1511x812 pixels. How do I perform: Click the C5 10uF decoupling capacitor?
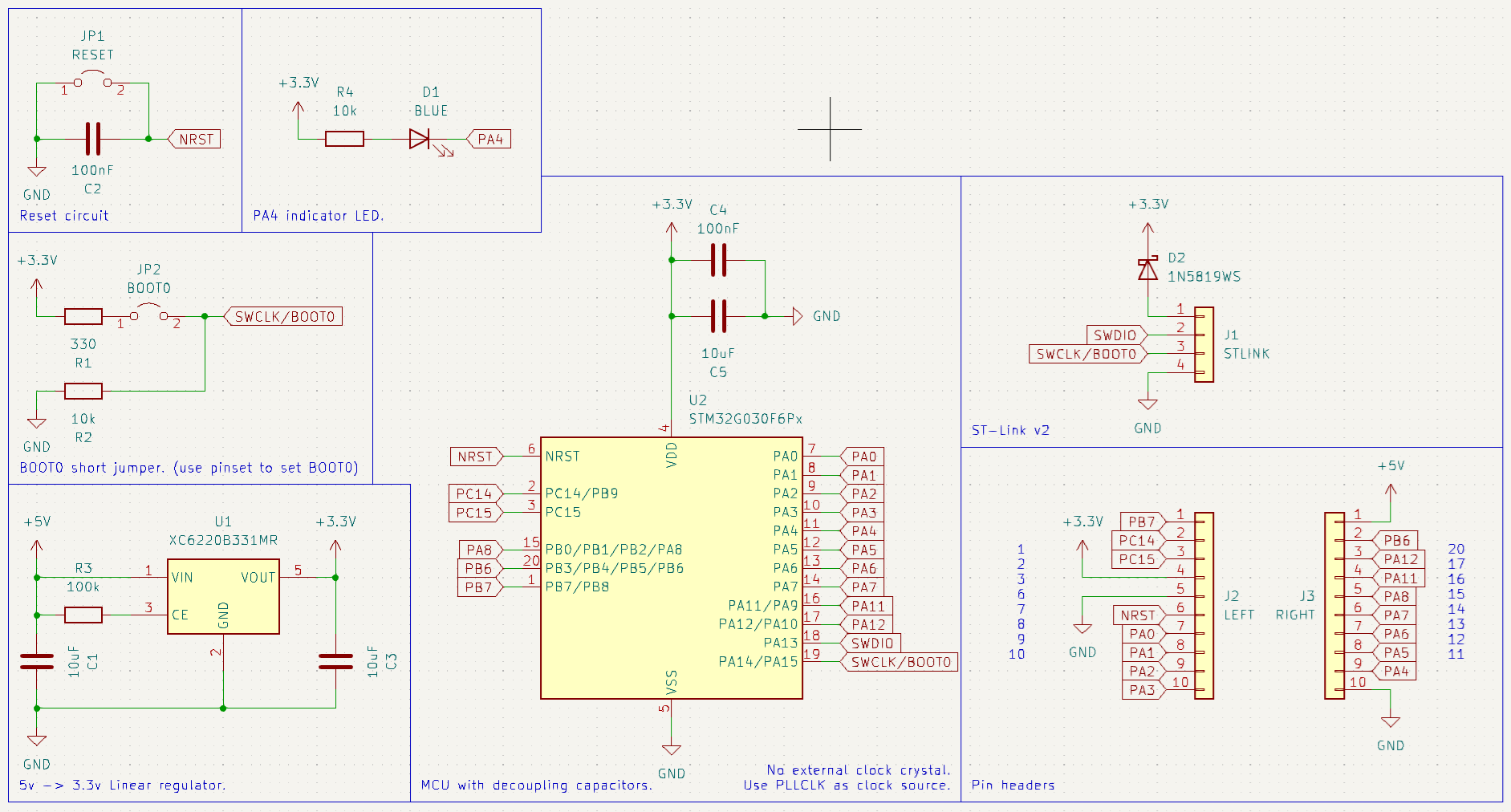[719, 316]
